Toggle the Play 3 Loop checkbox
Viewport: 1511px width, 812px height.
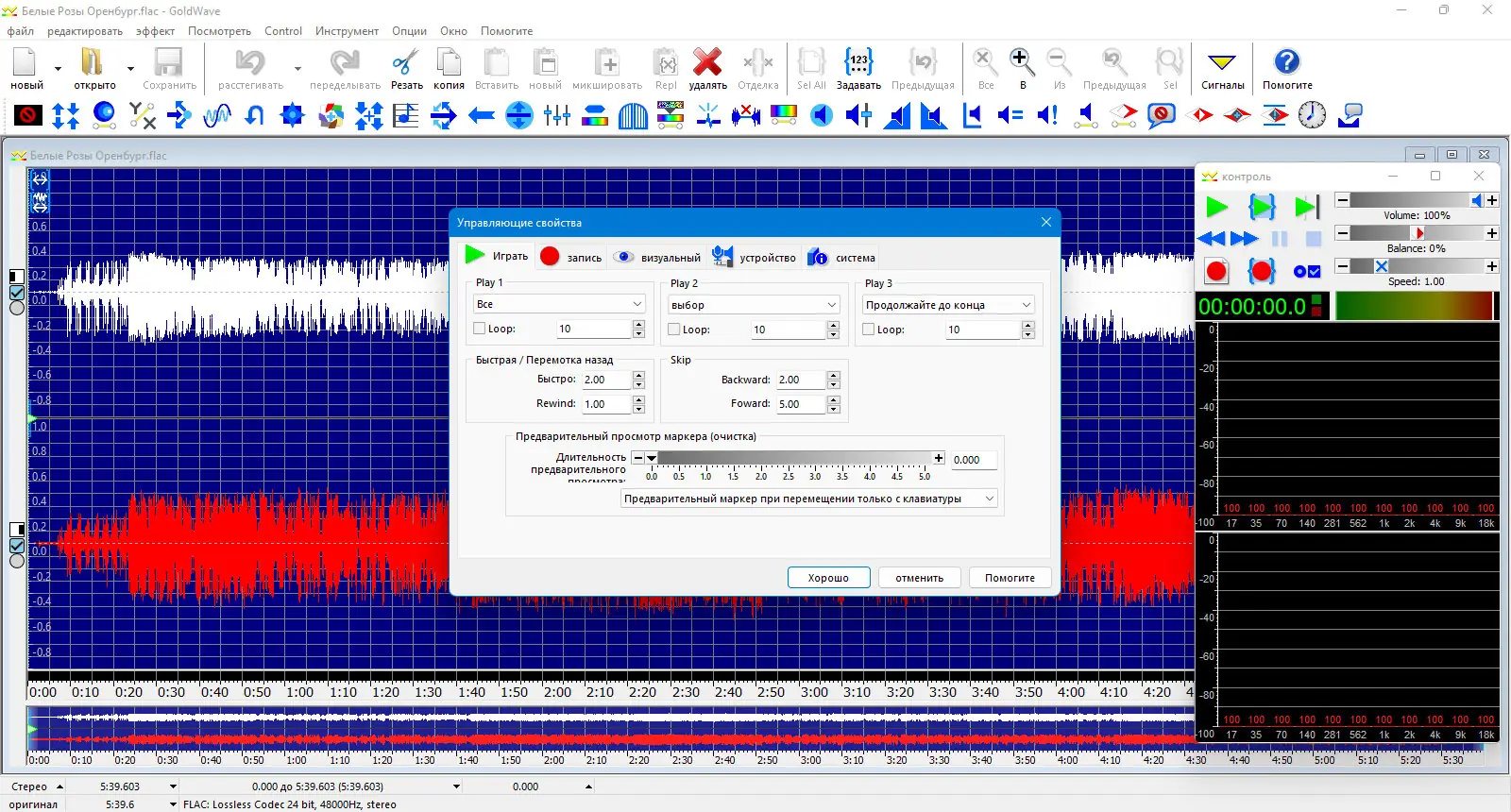click(x=869, y=330)
